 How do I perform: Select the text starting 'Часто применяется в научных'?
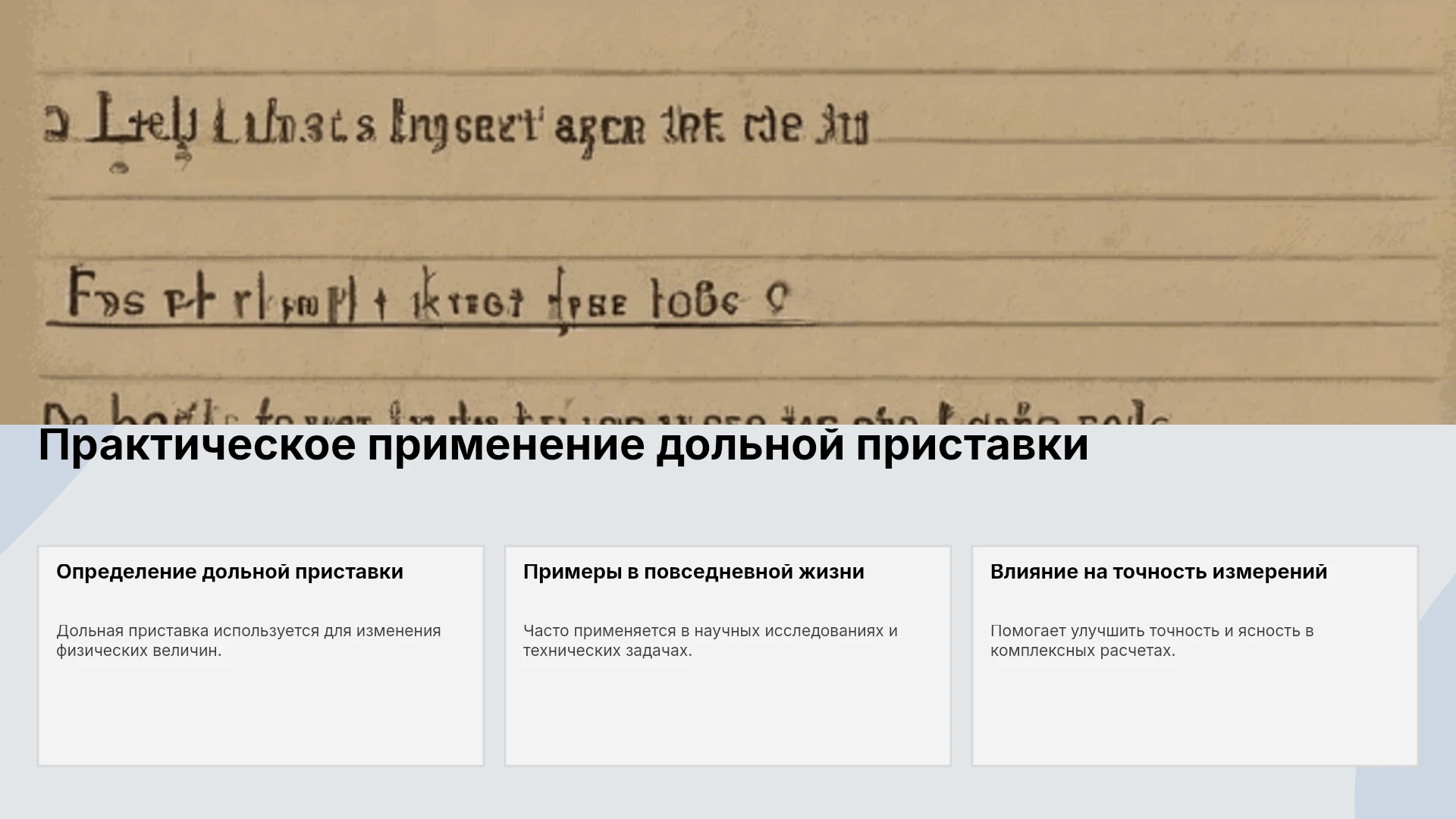(x=711, y=641)
